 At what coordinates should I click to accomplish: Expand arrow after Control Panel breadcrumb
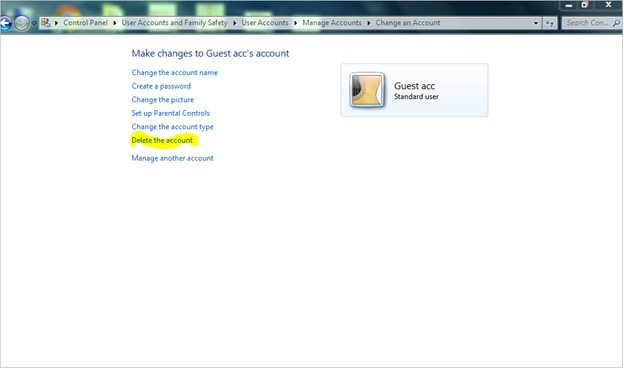[115, 23]
